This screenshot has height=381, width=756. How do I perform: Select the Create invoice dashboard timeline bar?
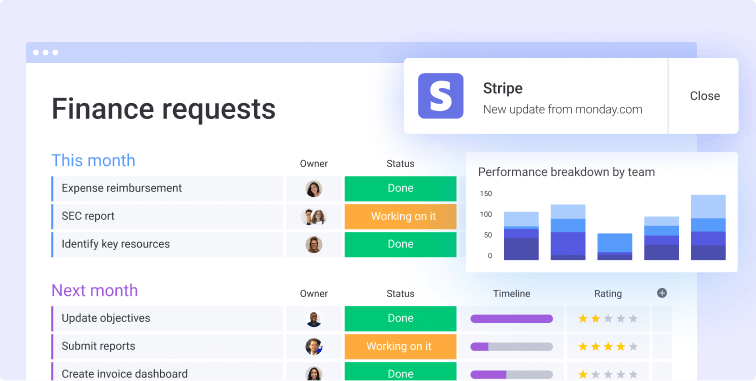pyautogui.click(x=512, y=375)
